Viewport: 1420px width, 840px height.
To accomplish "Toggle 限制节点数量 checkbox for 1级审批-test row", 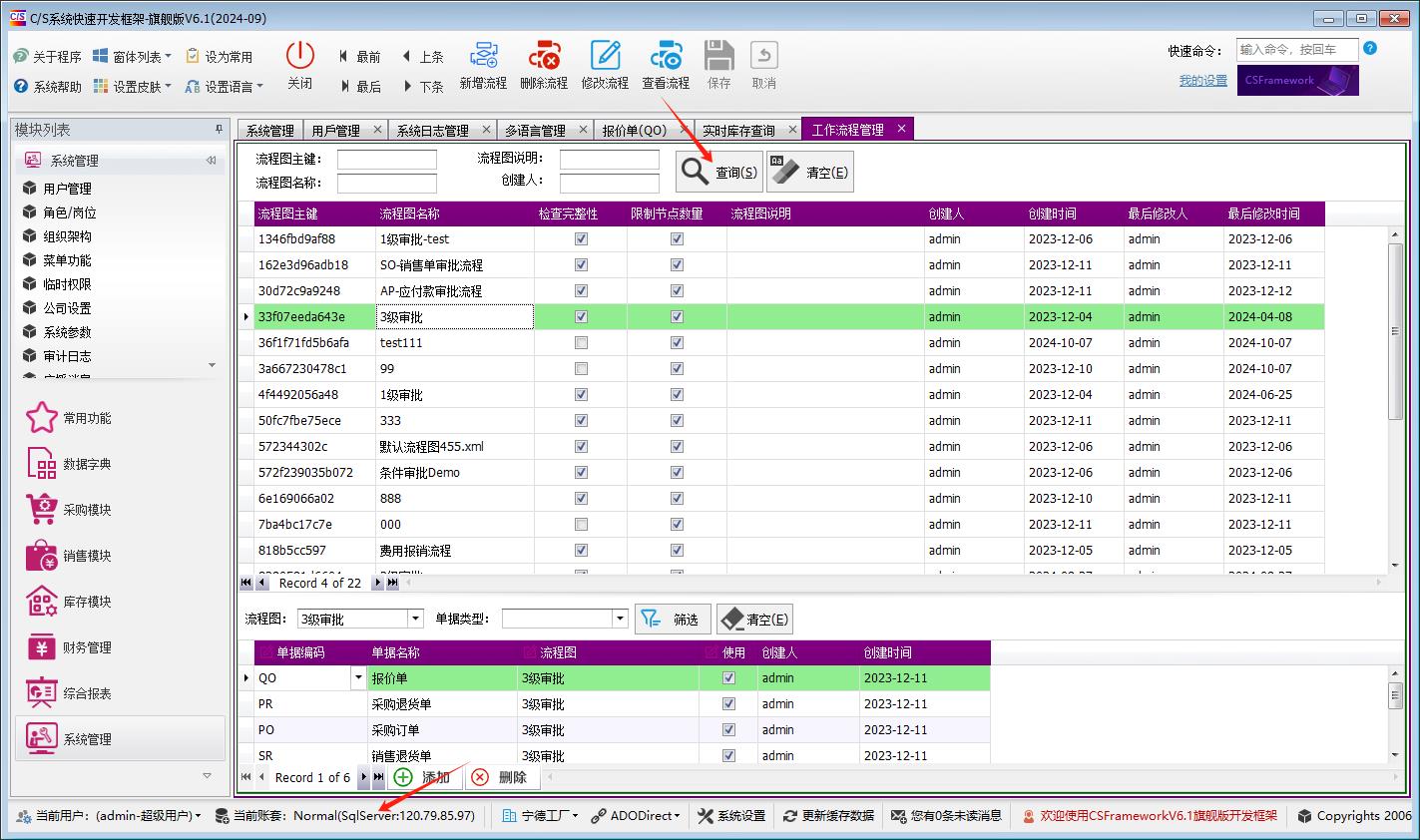I will coord(677,239).
